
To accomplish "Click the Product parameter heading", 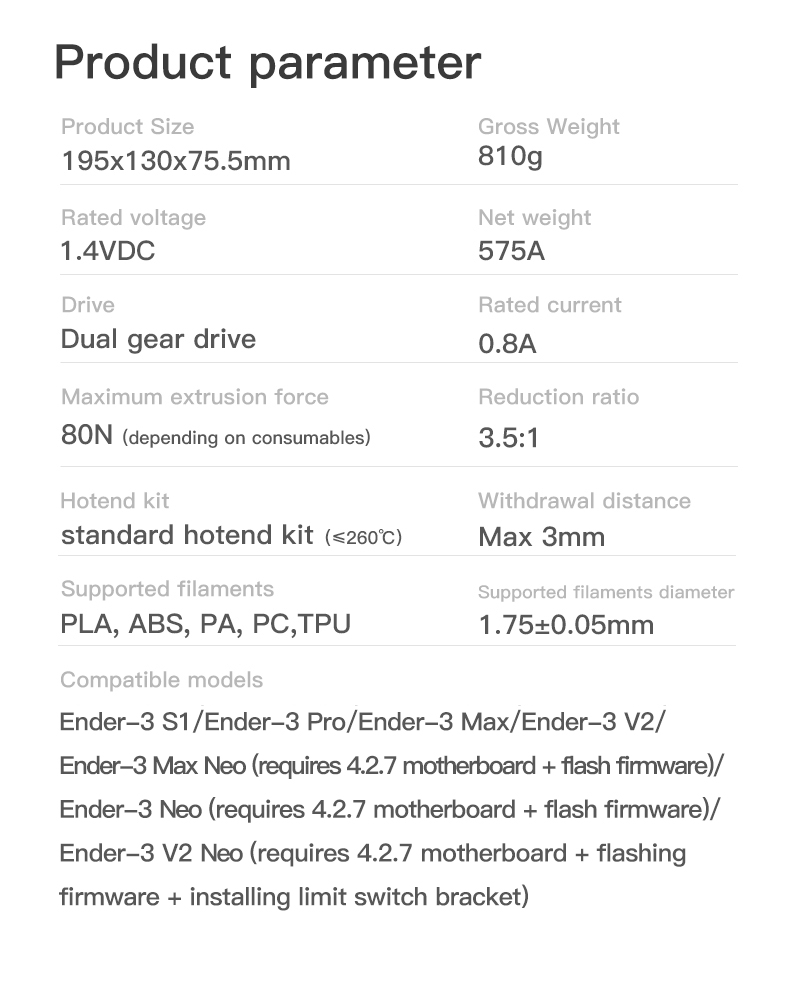I will (267, 64).
